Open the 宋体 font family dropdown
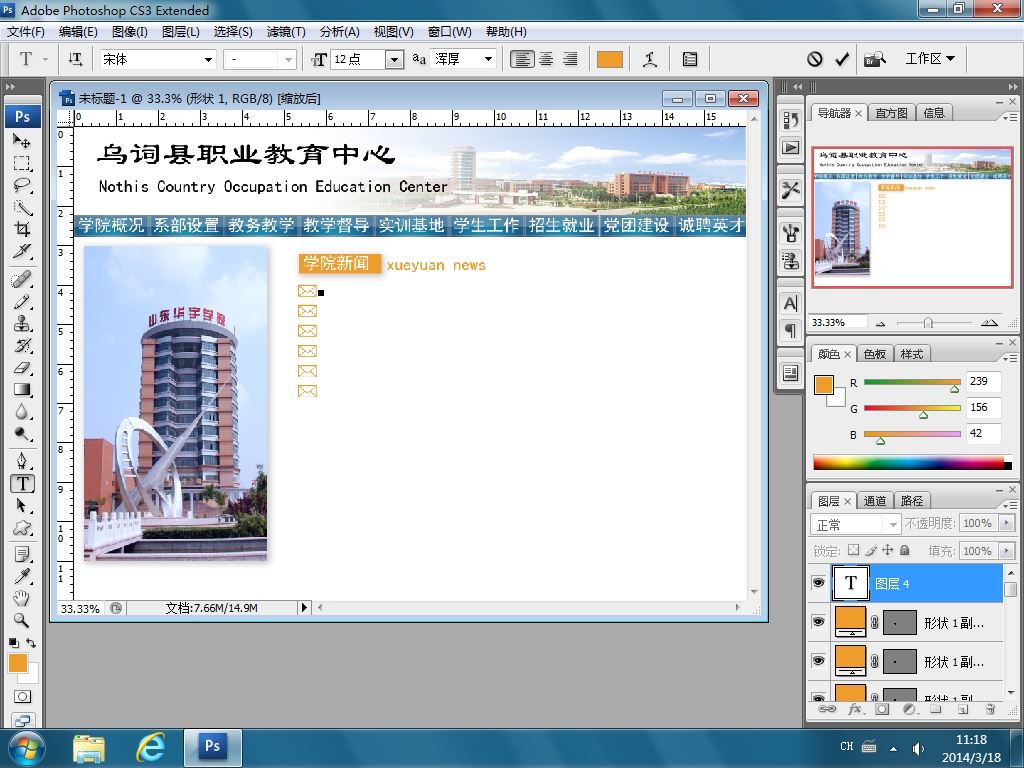 point(157,59)
